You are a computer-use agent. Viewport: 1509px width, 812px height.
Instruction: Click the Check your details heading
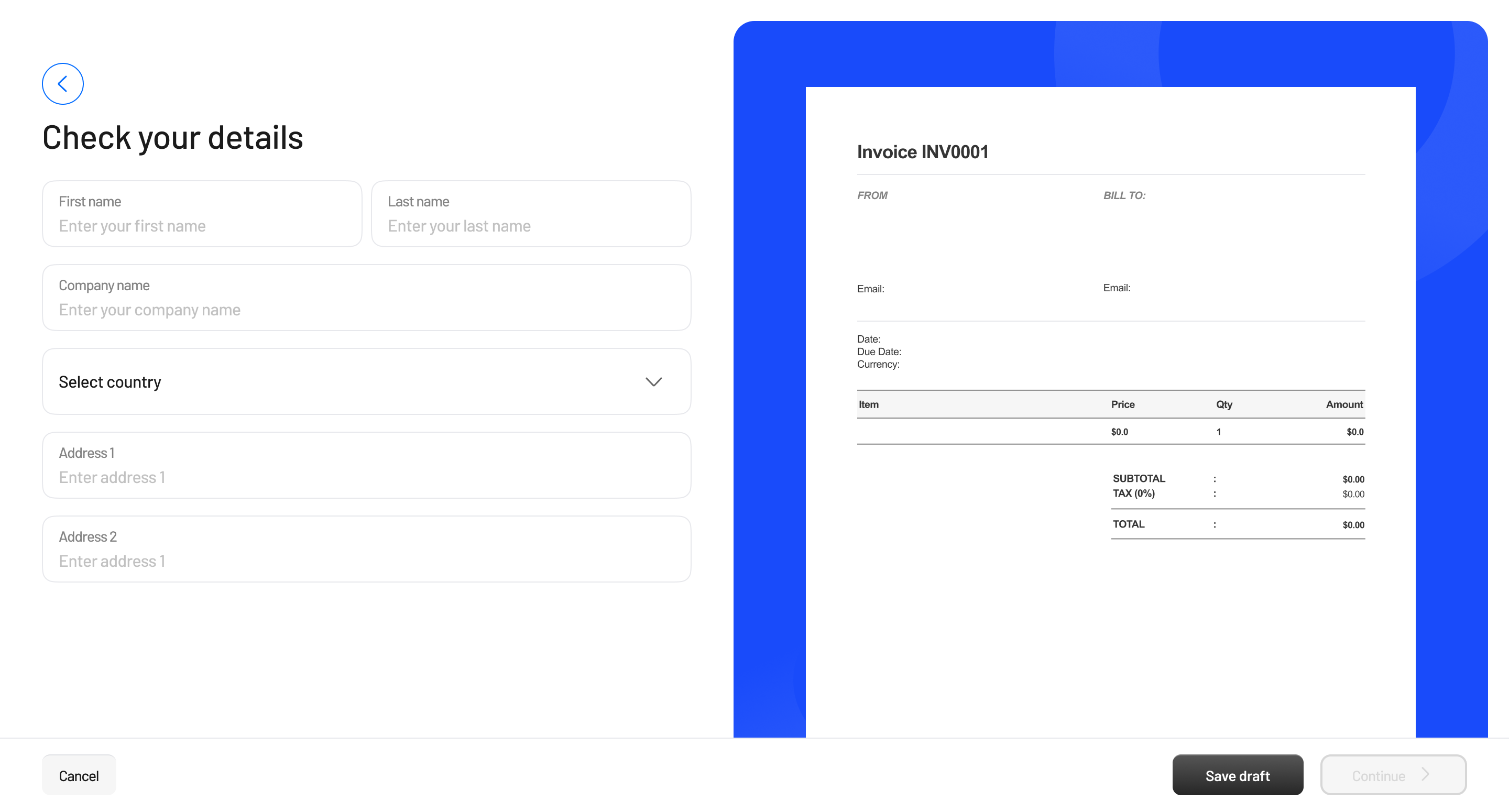coord(173,138)
